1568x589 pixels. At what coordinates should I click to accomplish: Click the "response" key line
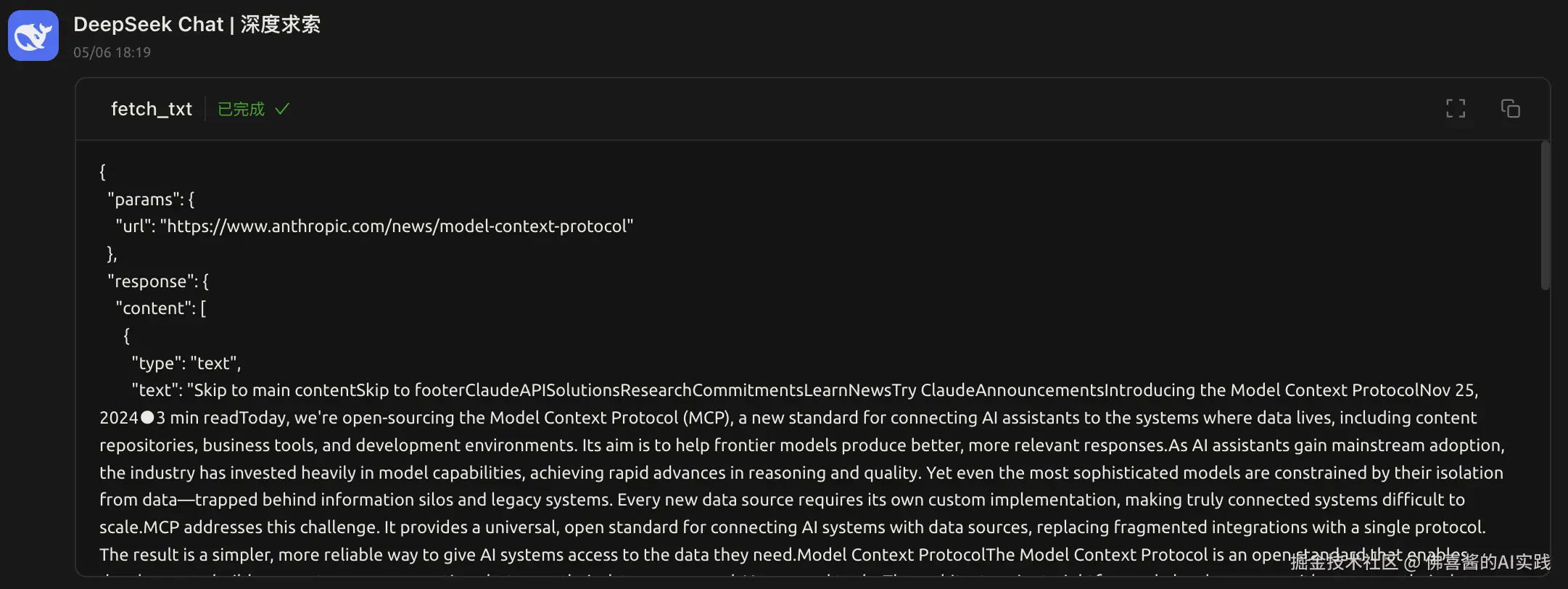click(157, 281)
